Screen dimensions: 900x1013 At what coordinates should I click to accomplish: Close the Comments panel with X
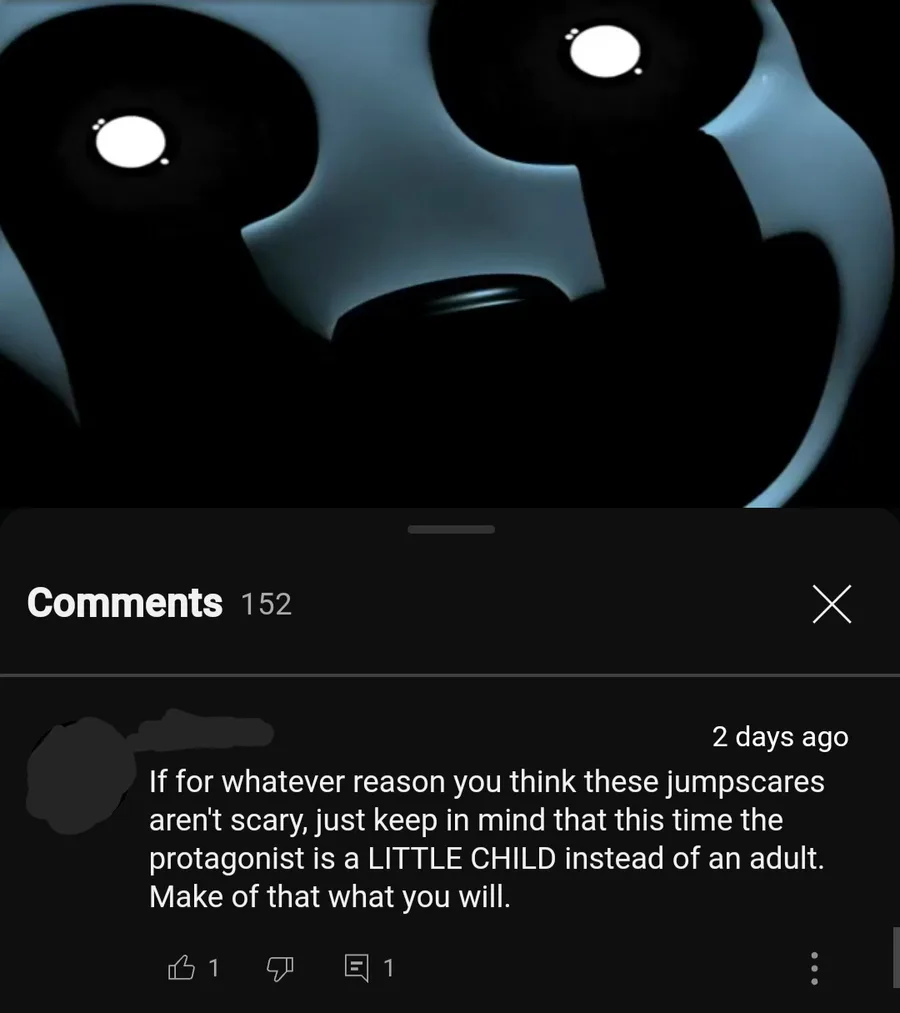tap(832, 603)
